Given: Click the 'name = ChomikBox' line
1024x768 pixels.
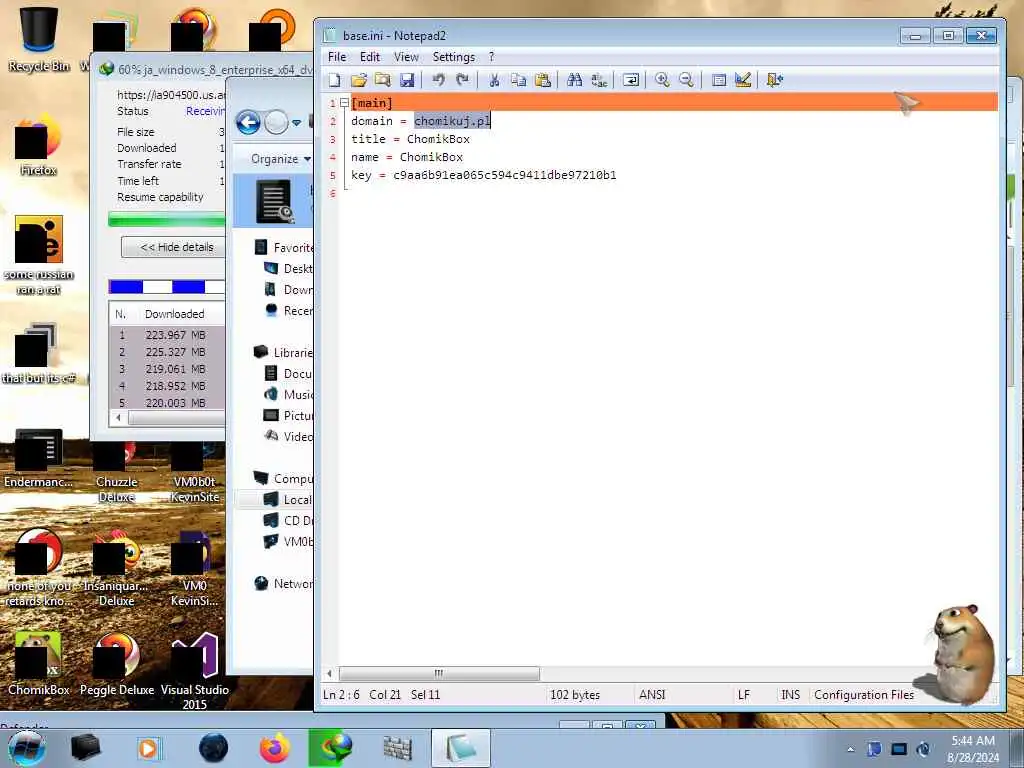Looking at the screenshot, I should [x=407, y=157].
